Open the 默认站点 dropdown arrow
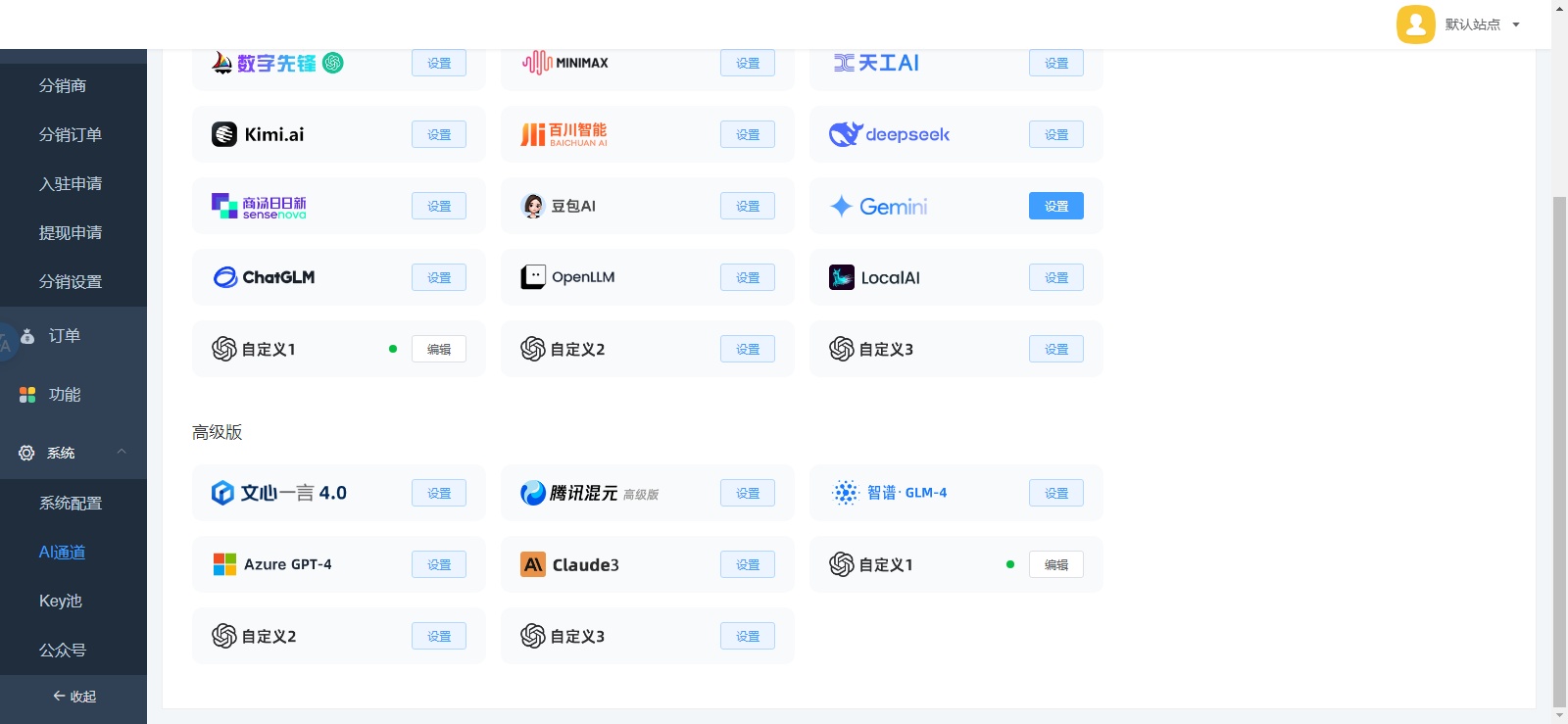This screenshot has height=724, width=1568. point(1516,24)
